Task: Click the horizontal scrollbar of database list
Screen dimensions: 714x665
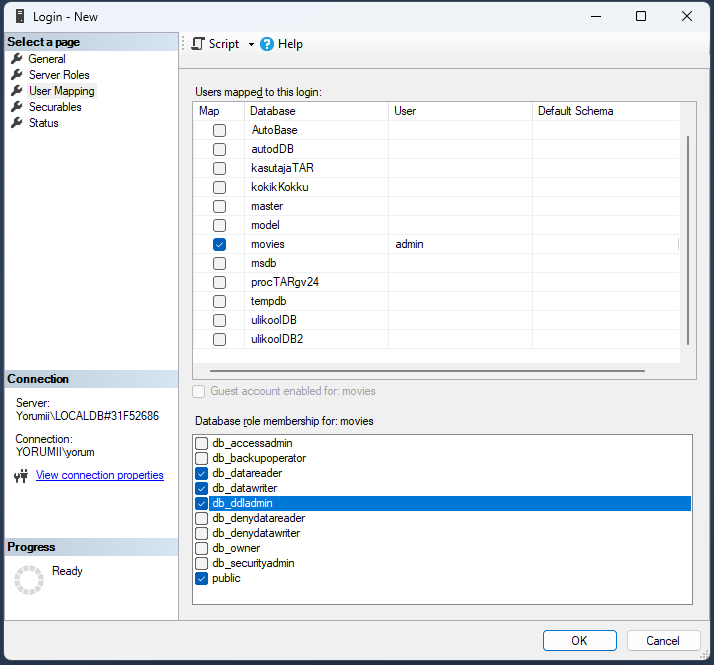Action: (x=427, y=371)
